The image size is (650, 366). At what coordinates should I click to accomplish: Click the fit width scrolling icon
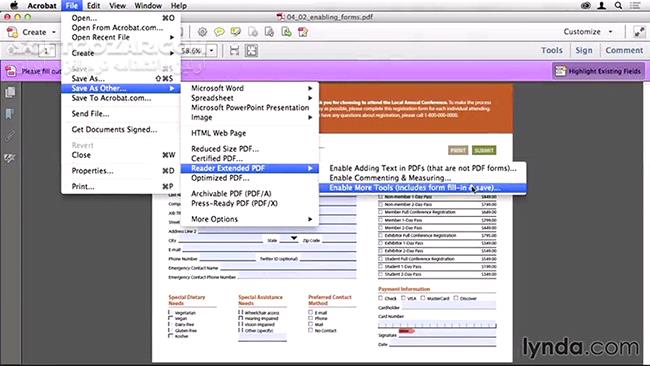click(235, 51)
